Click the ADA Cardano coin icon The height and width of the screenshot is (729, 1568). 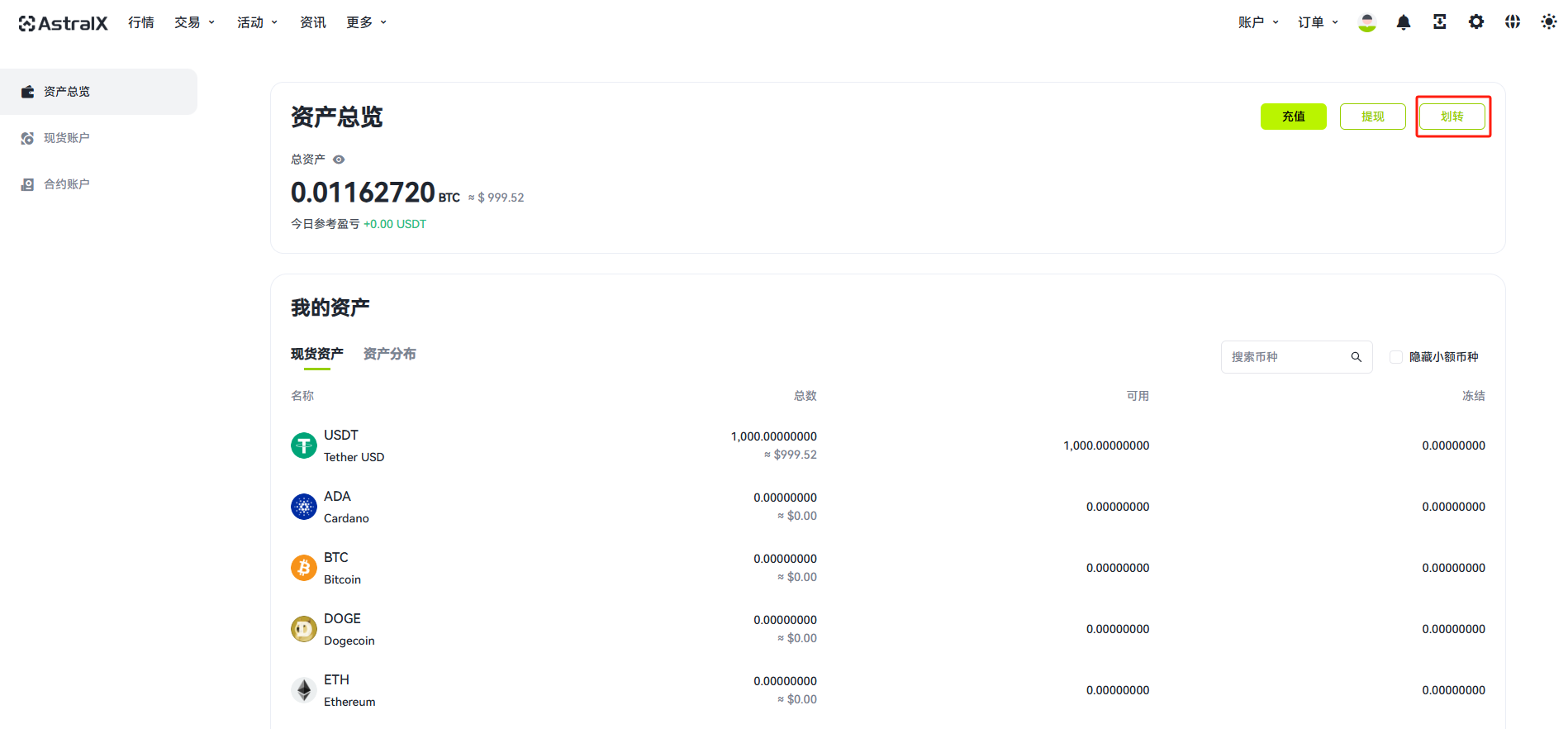(x=304, y=507)
